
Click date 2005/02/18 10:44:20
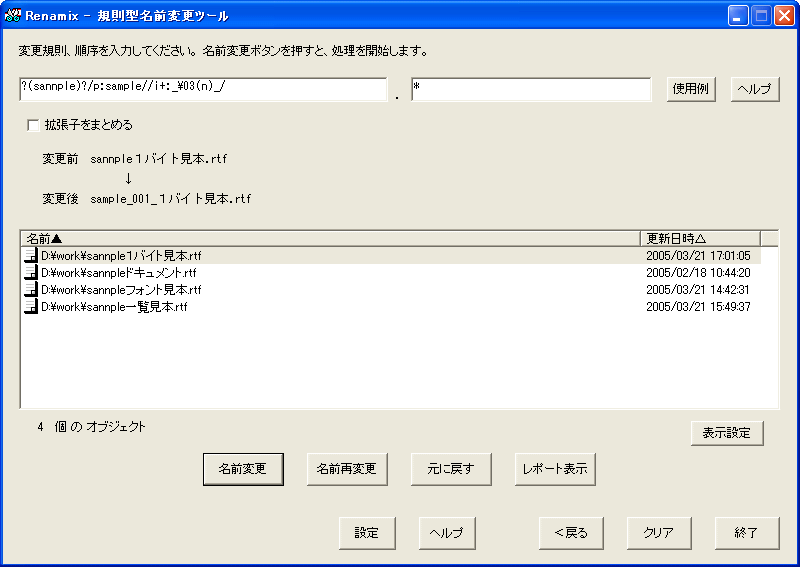click(698, 273)
